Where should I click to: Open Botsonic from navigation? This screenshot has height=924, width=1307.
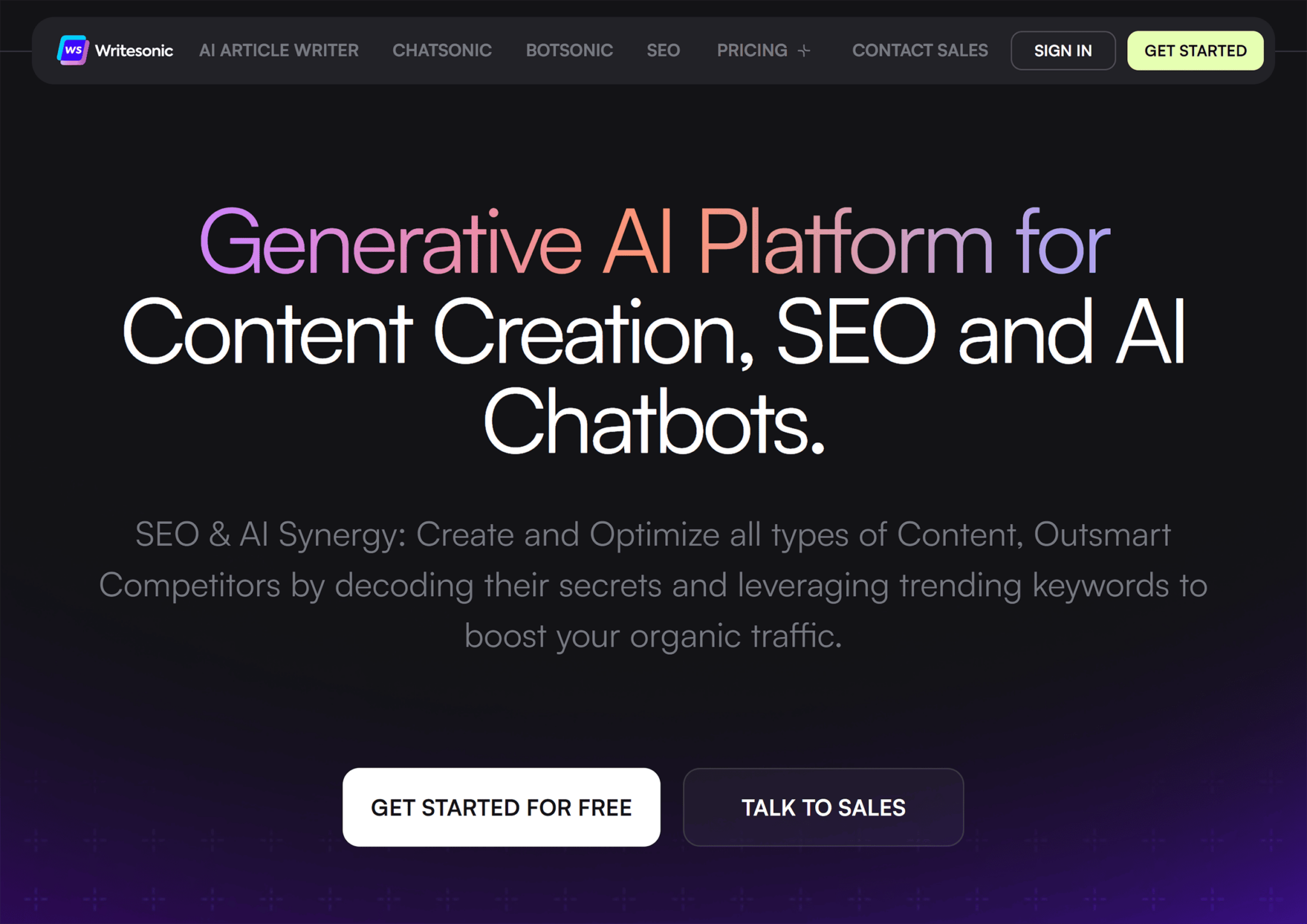[x=568, y=50]
